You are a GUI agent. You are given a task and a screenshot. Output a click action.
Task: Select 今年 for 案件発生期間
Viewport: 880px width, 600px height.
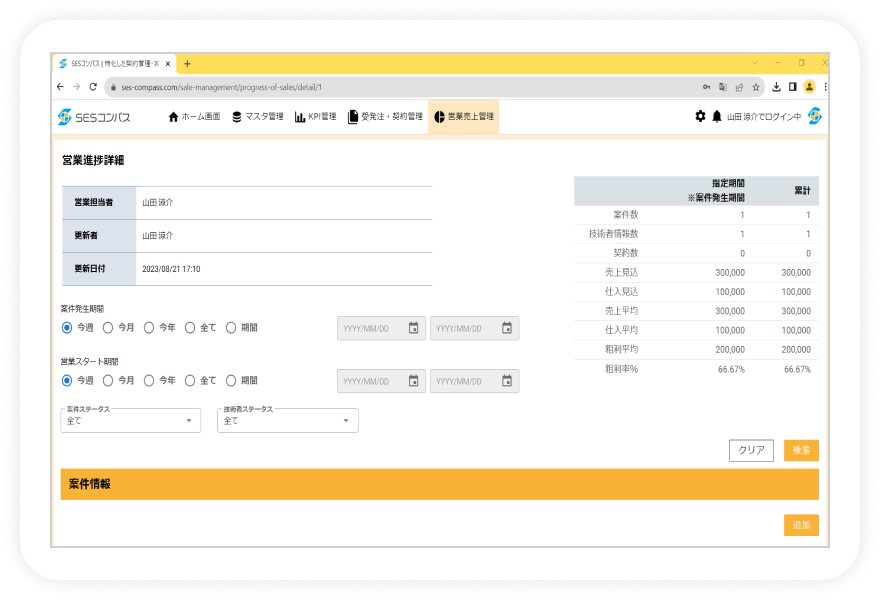point(149,328)
